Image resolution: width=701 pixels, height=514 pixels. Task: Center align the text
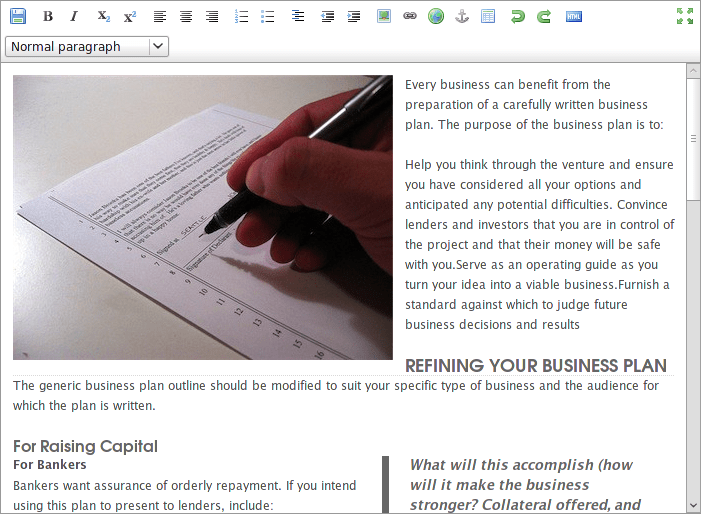[186, 17]
